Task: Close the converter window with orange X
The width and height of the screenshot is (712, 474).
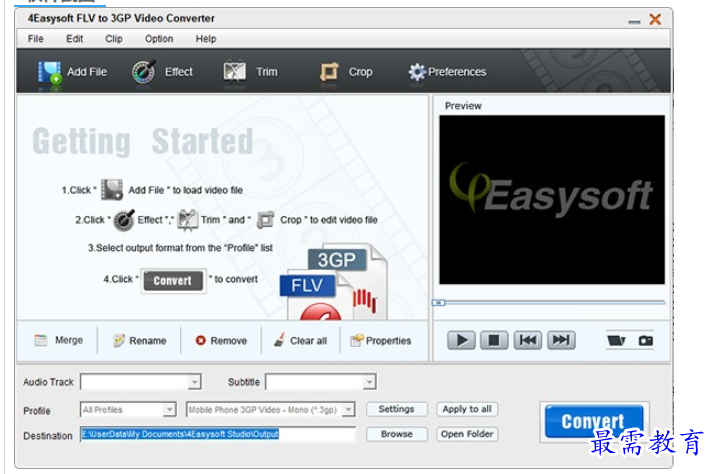Action: [655, 19]
